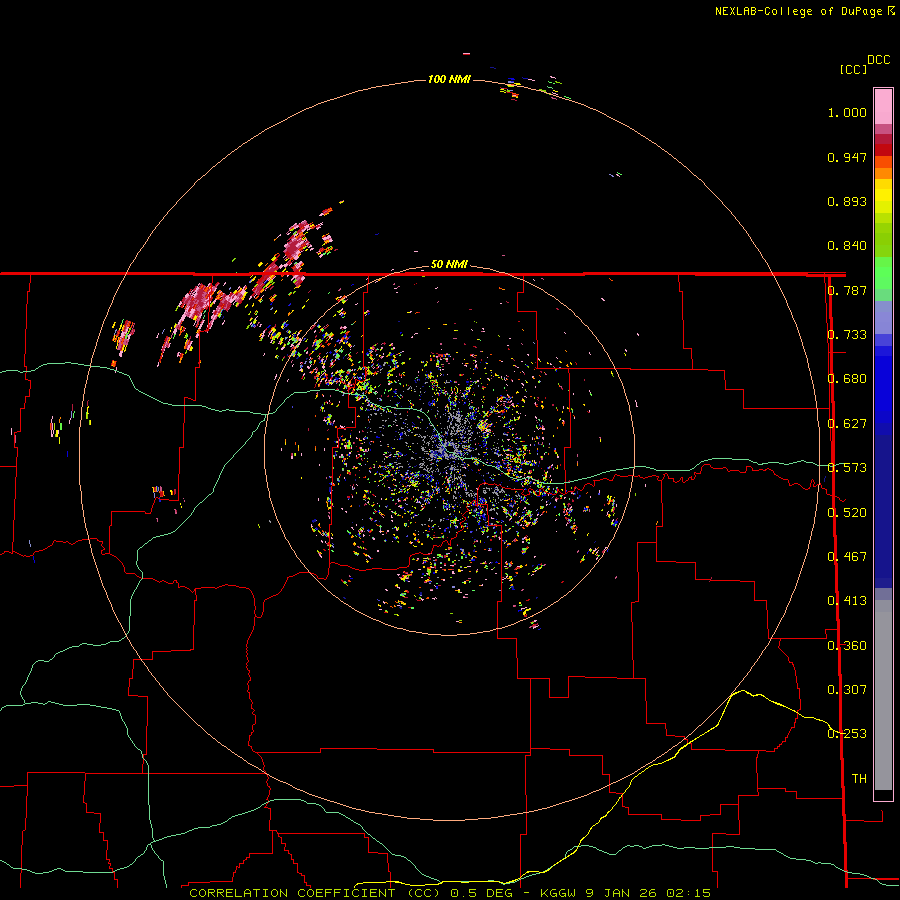Click the [CC] units label

[852, 69]
